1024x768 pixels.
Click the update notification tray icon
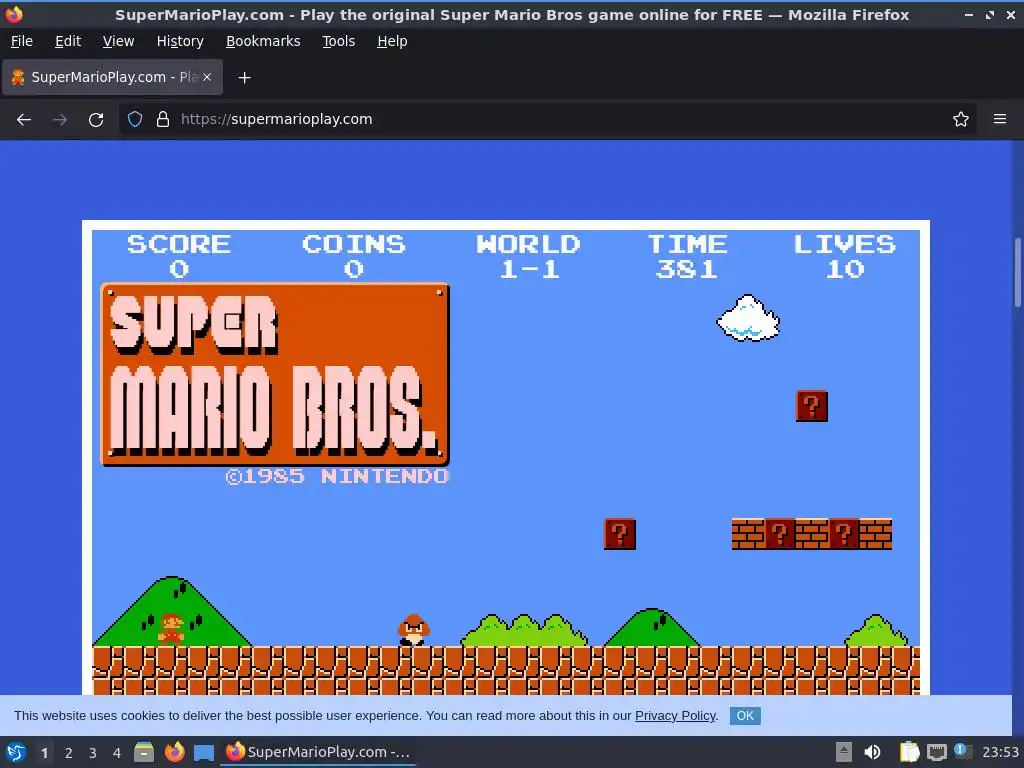[x=962, y=751]
